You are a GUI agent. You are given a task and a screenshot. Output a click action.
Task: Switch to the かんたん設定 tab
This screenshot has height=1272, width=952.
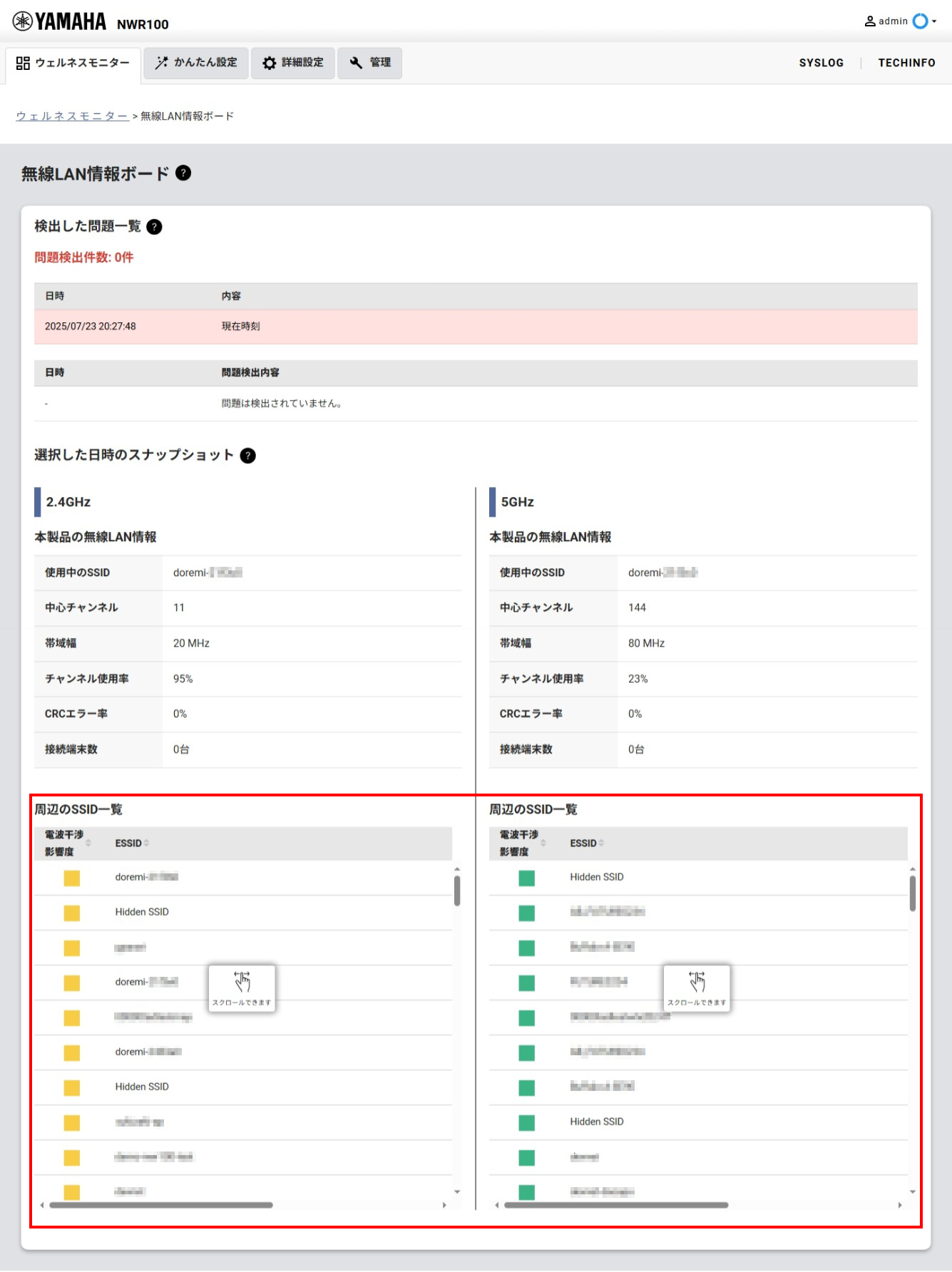(x=196, y=63)
